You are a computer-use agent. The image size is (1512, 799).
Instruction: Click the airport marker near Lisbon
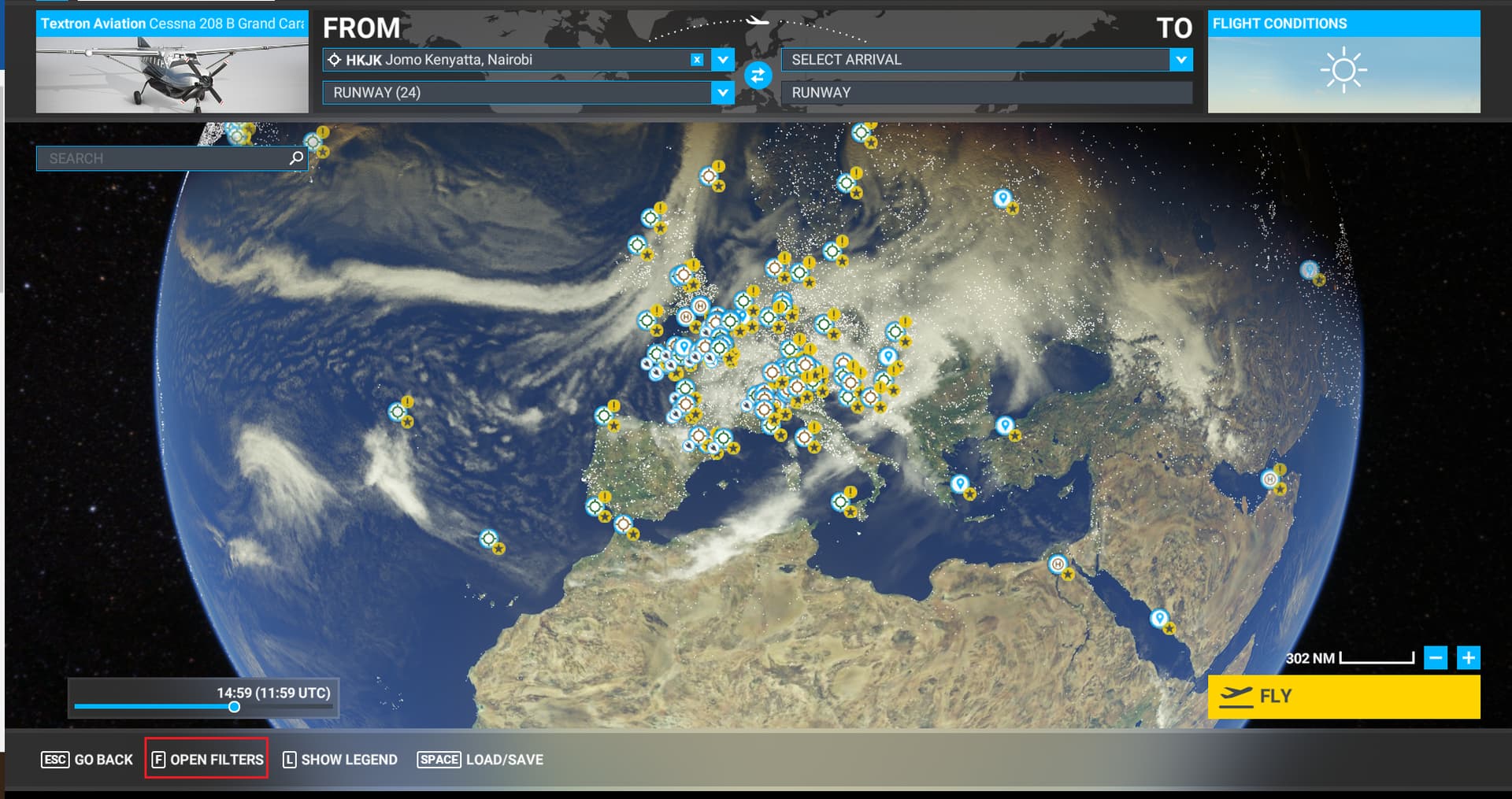point(595,506)
